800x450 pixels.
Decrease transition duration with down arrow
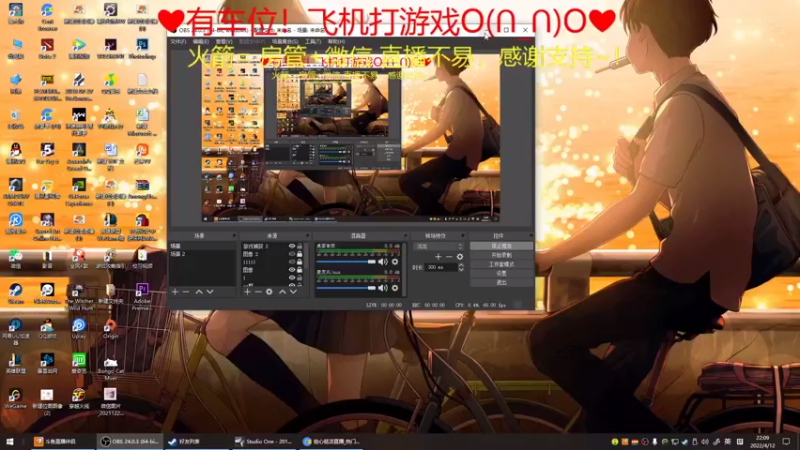[461, 269]
